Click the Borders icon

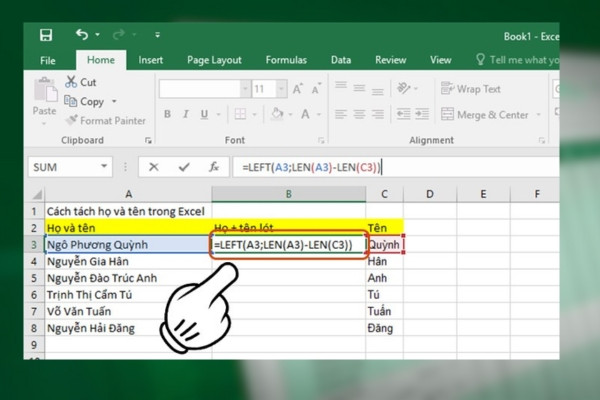tap(240, 114)
